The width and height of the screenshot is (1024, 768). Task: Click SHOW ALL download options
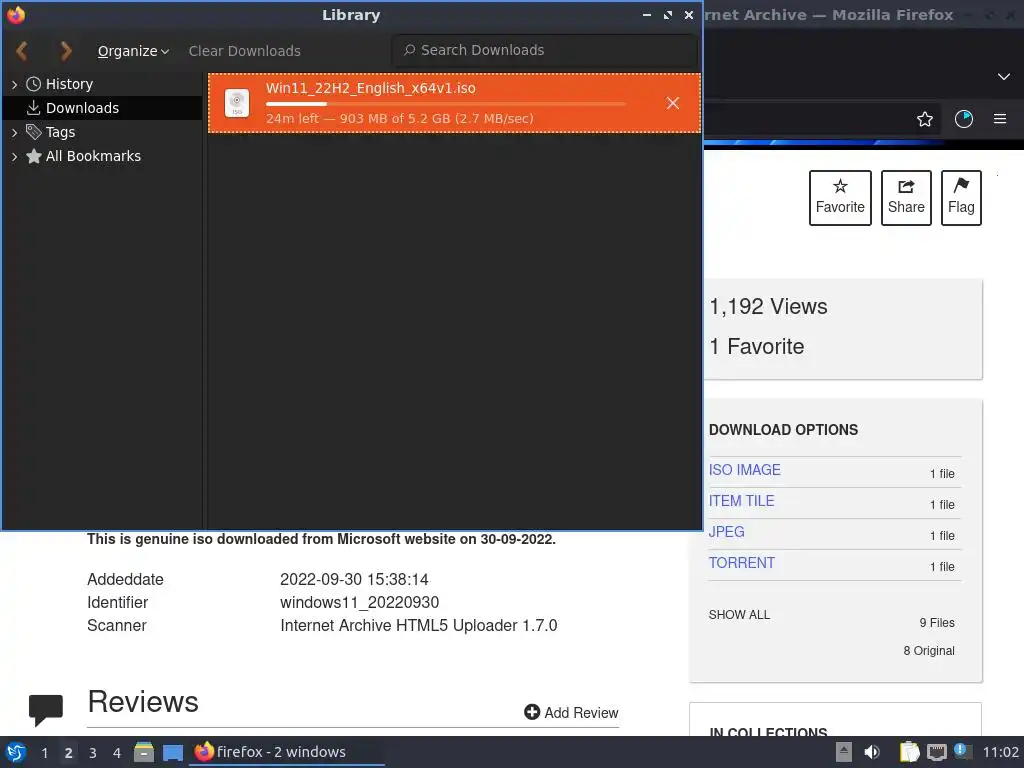[739, 615]
